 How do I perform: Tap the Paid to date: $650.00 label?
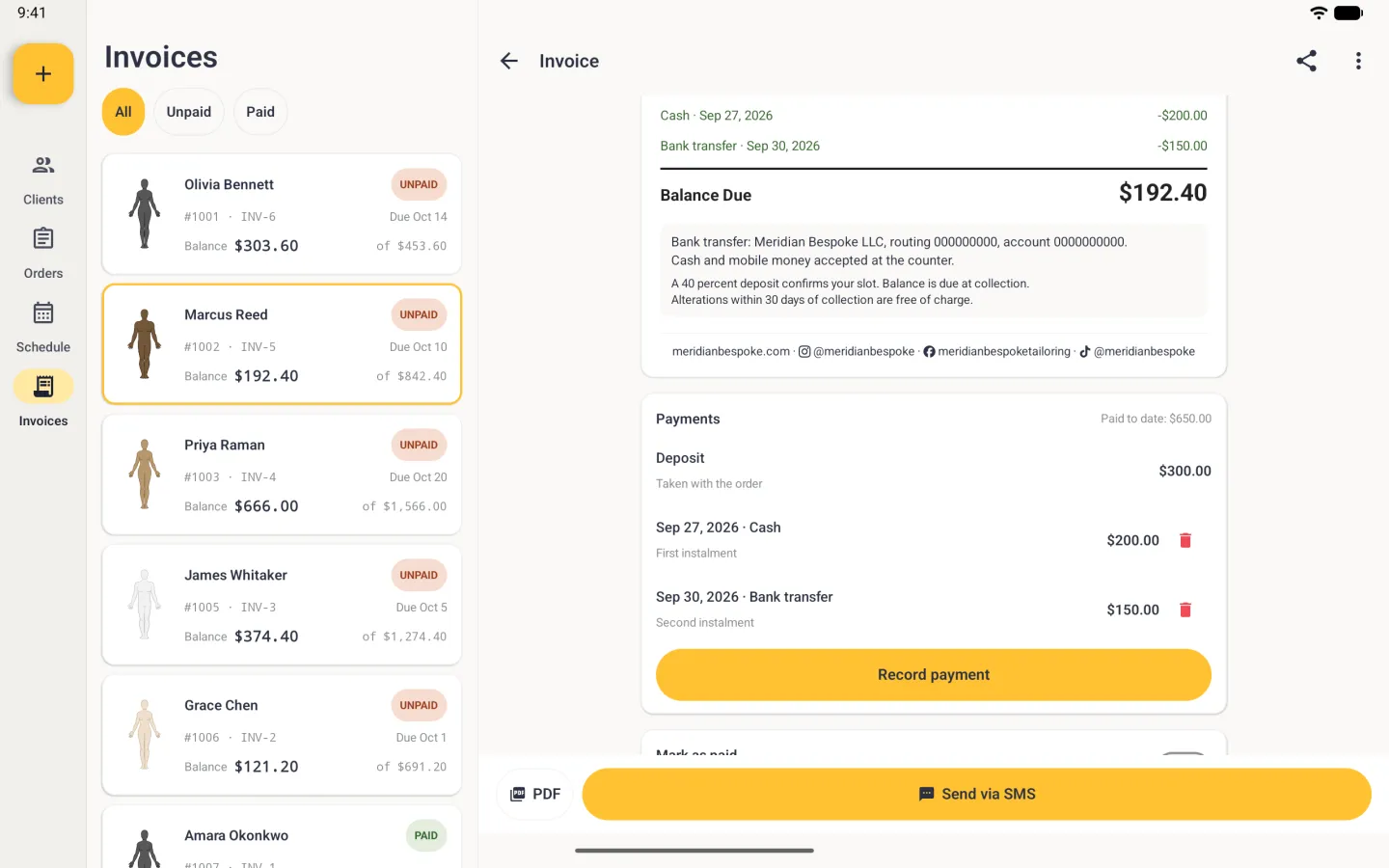[1156, 419]
